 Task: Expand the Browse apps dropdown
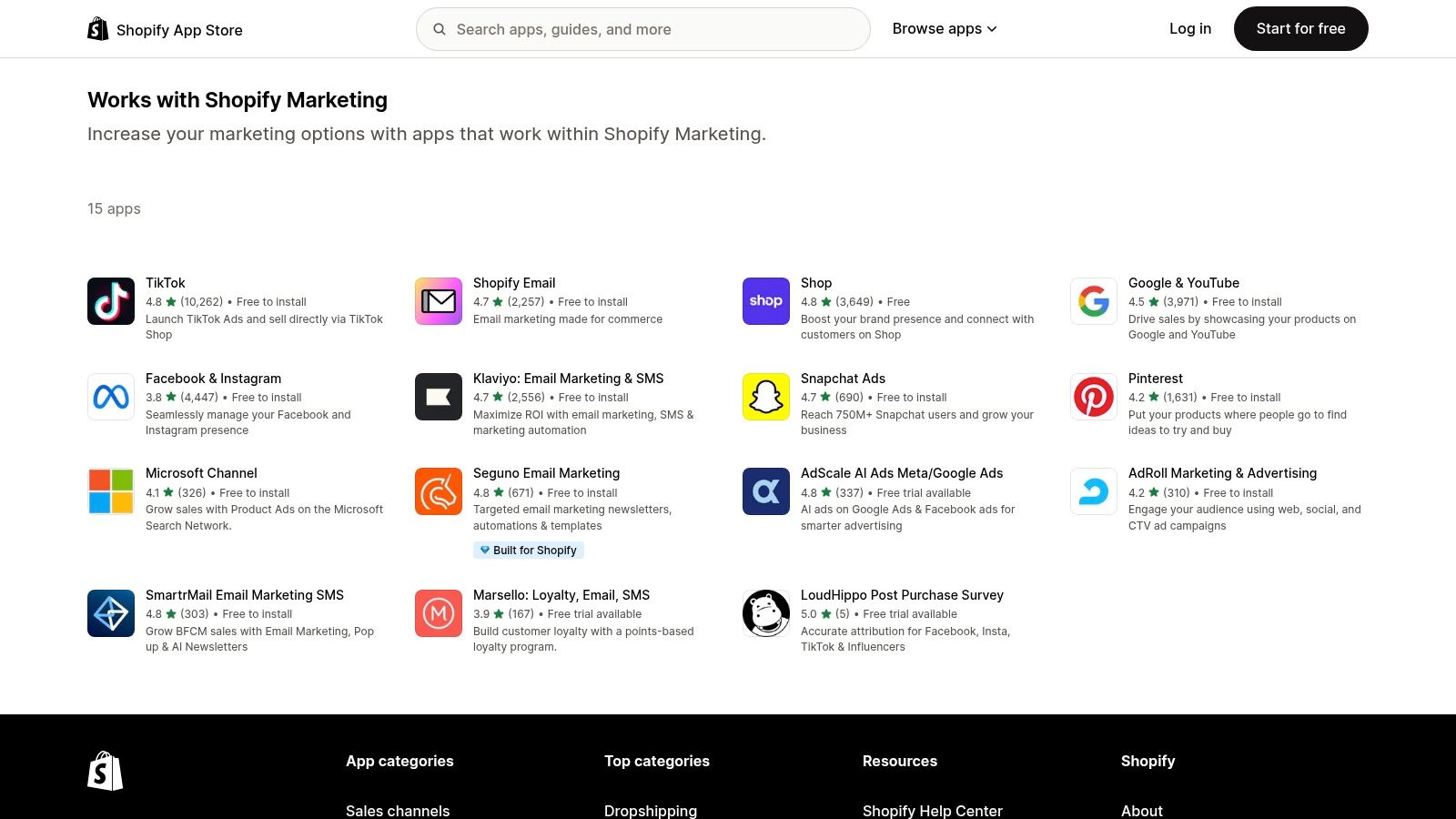click(945, 29)
